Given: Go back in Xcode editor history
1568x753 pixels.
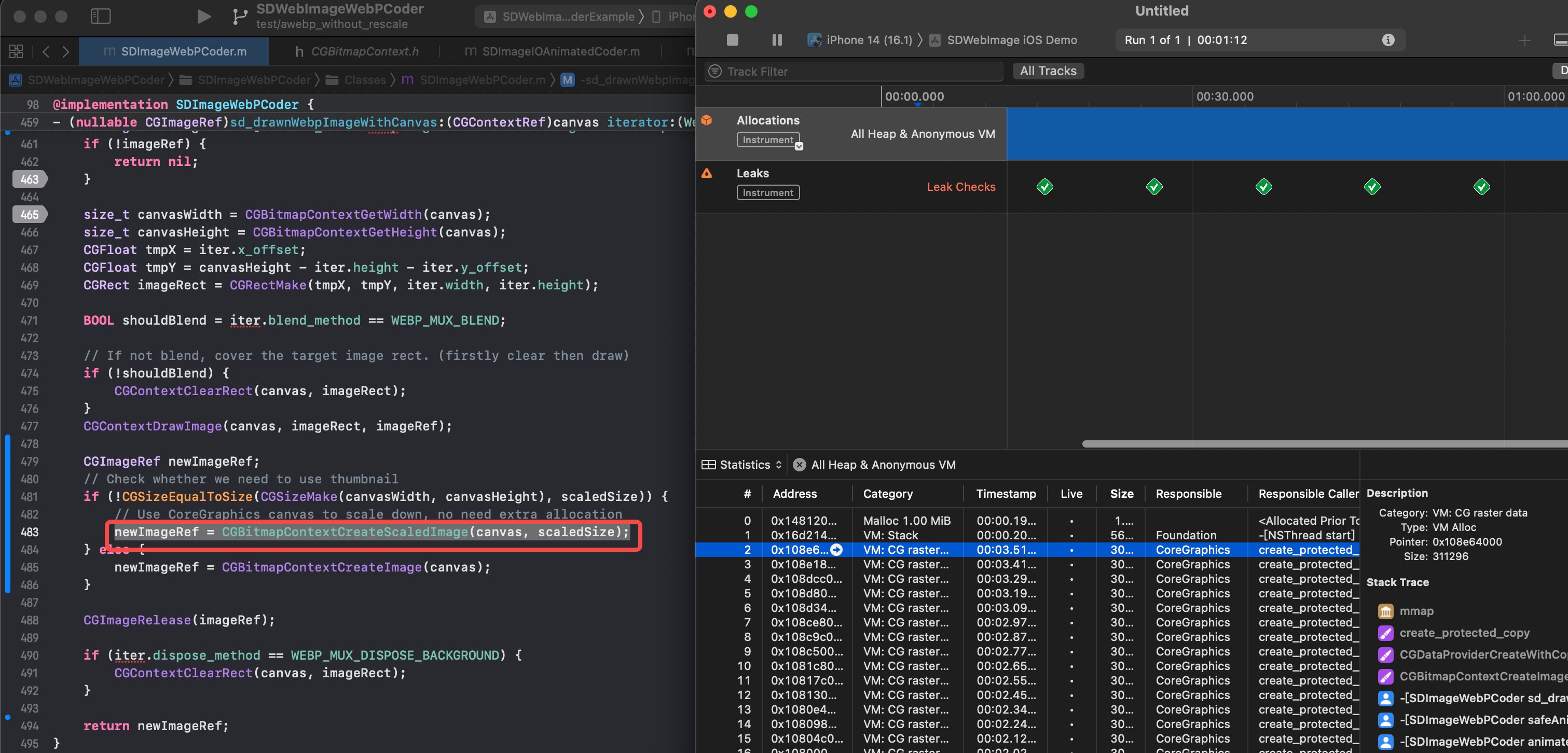Looking at the screenshot, I should click(46, 52).
